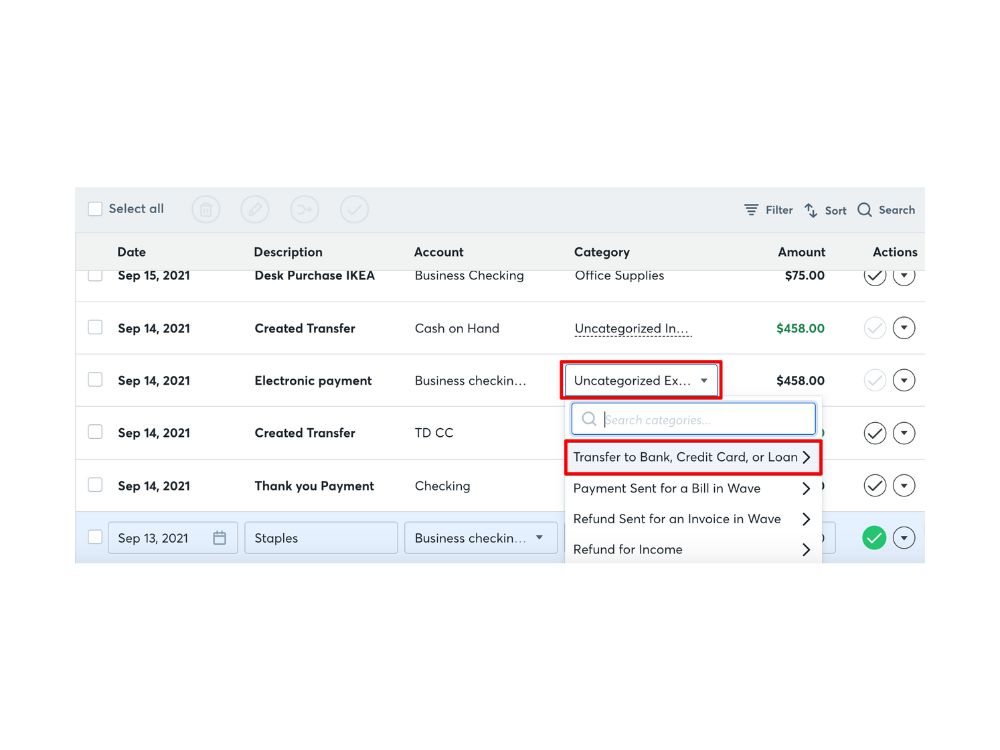The image size is (1000, 750).
Task: Click the Category column header
Action: tap(602, 252)
